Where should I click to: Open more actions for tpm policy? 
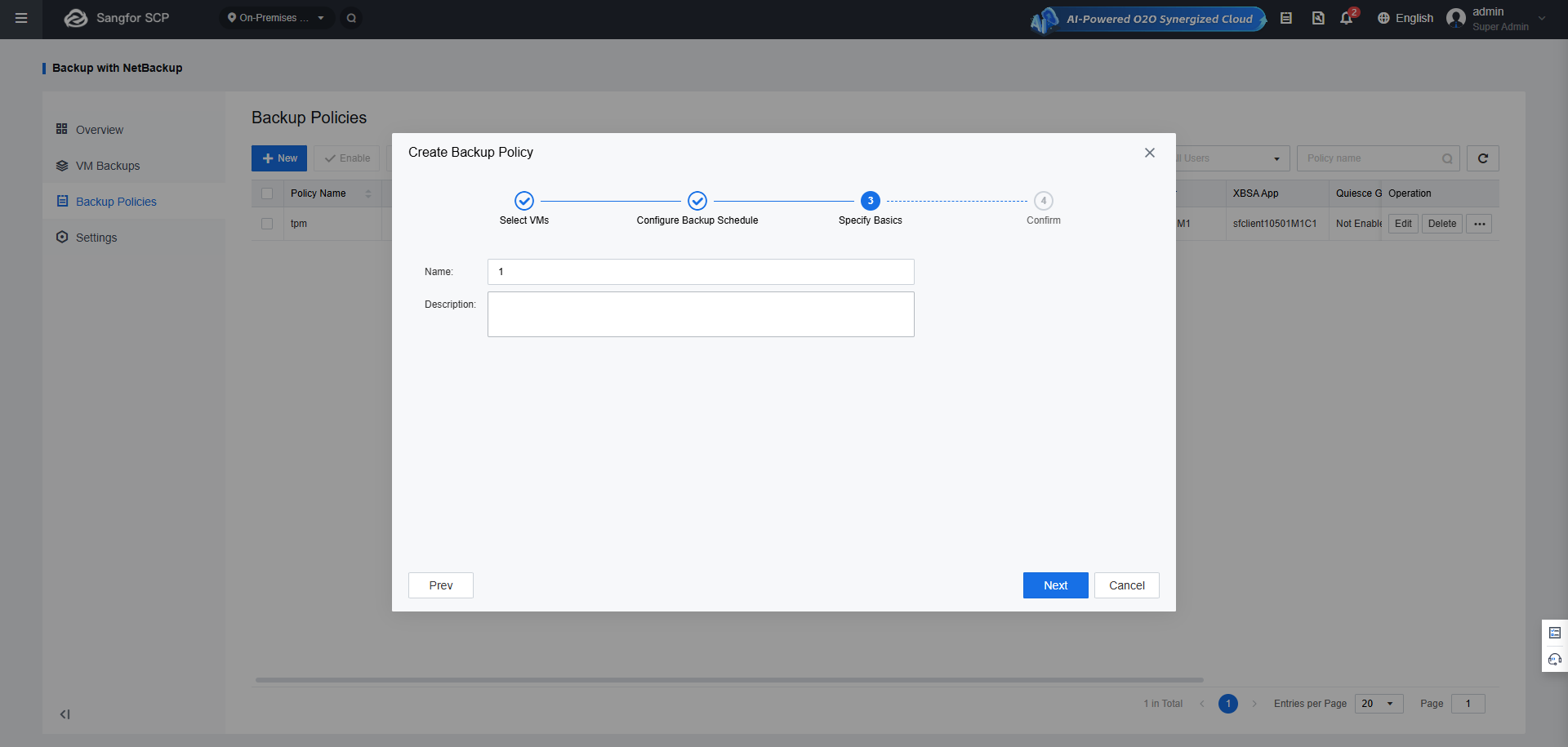pyautogui.click(x=1479, y=224)
